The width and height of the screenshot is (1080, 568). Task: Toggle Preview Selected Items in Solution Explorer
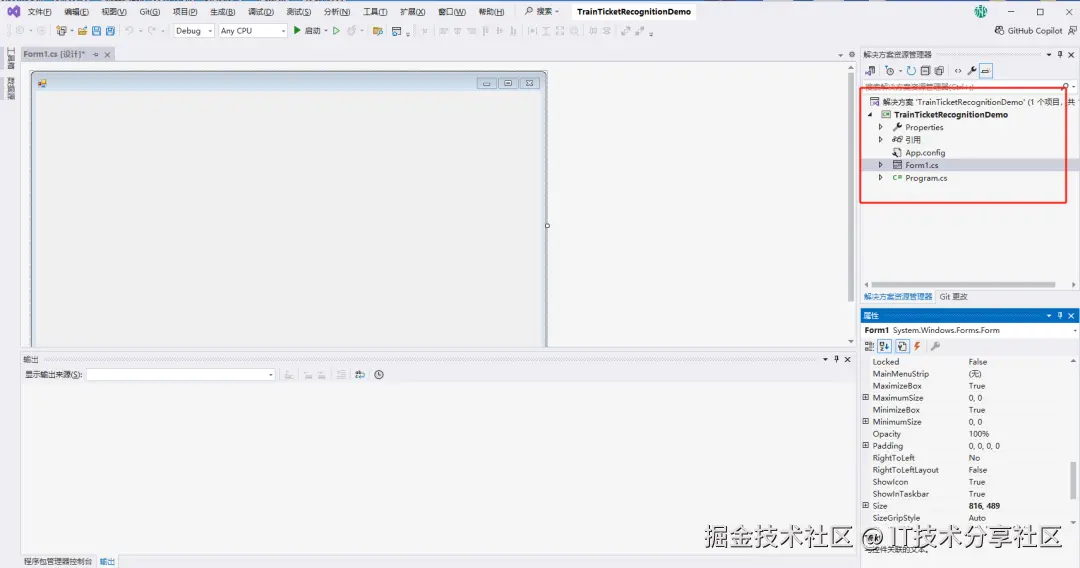pos(986,70)
